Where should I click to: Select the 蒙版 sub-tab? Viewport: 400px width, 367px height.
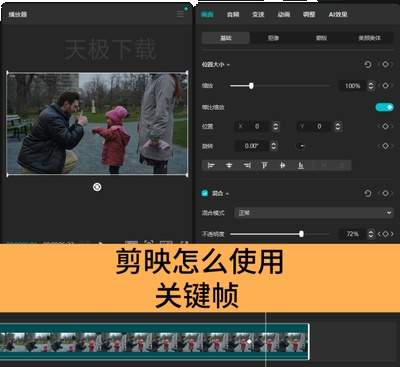[321, 38]
